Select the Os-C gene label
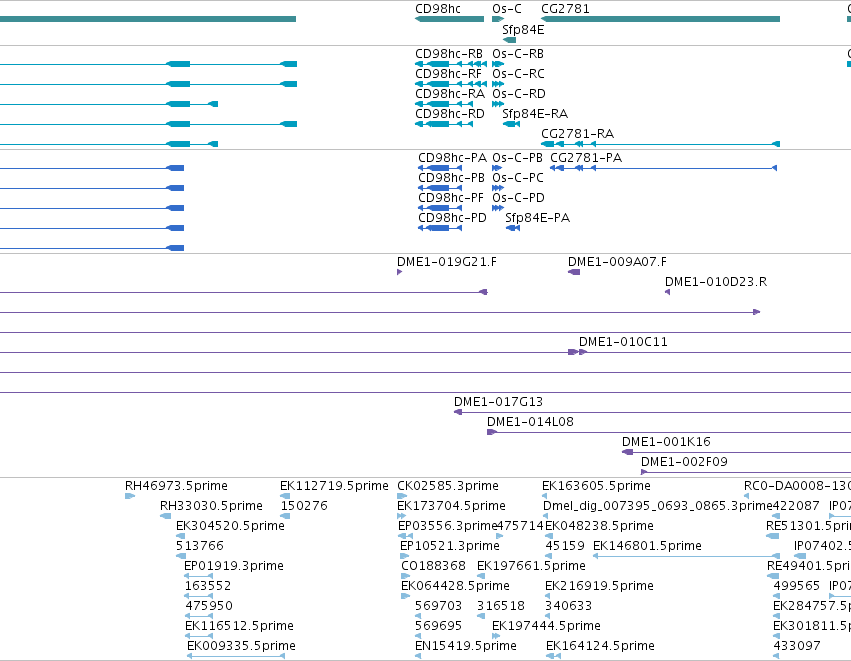 point(507,9)
